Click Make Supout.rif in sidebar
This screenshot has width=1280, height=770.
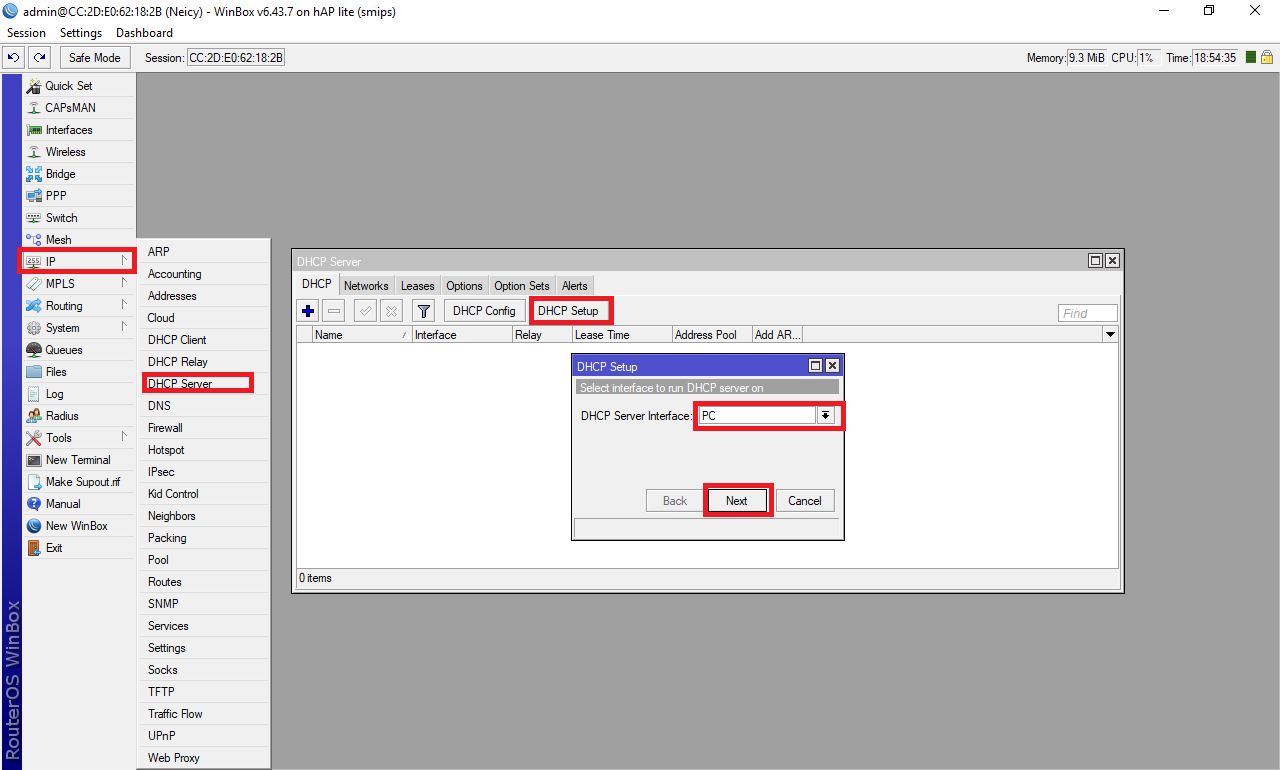pyautogui.click(x=79, y=482)
